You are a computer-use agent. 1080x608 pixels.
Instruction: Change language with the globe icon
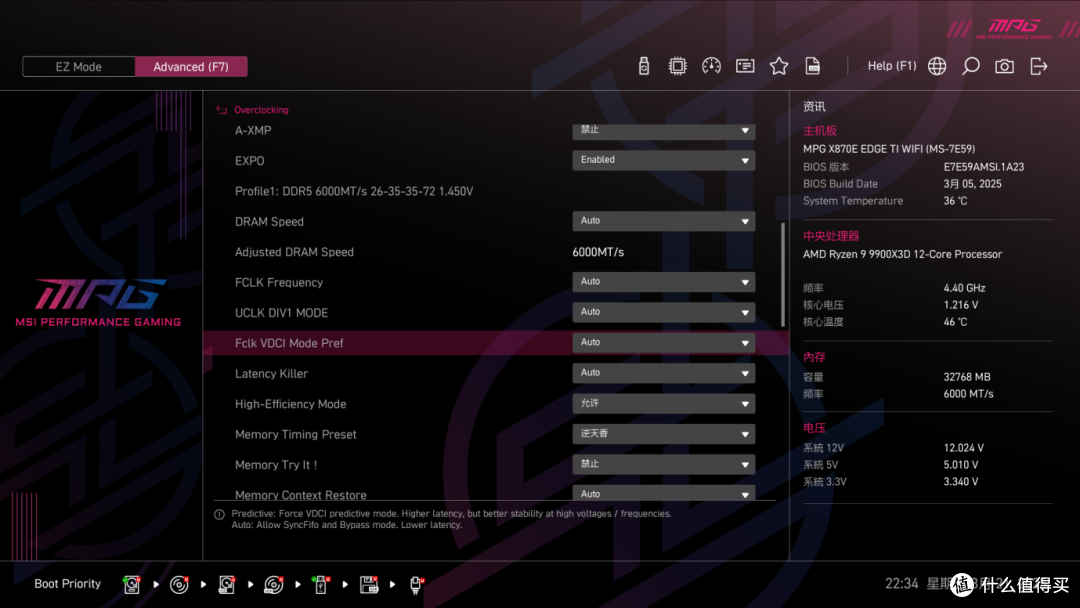937,66
